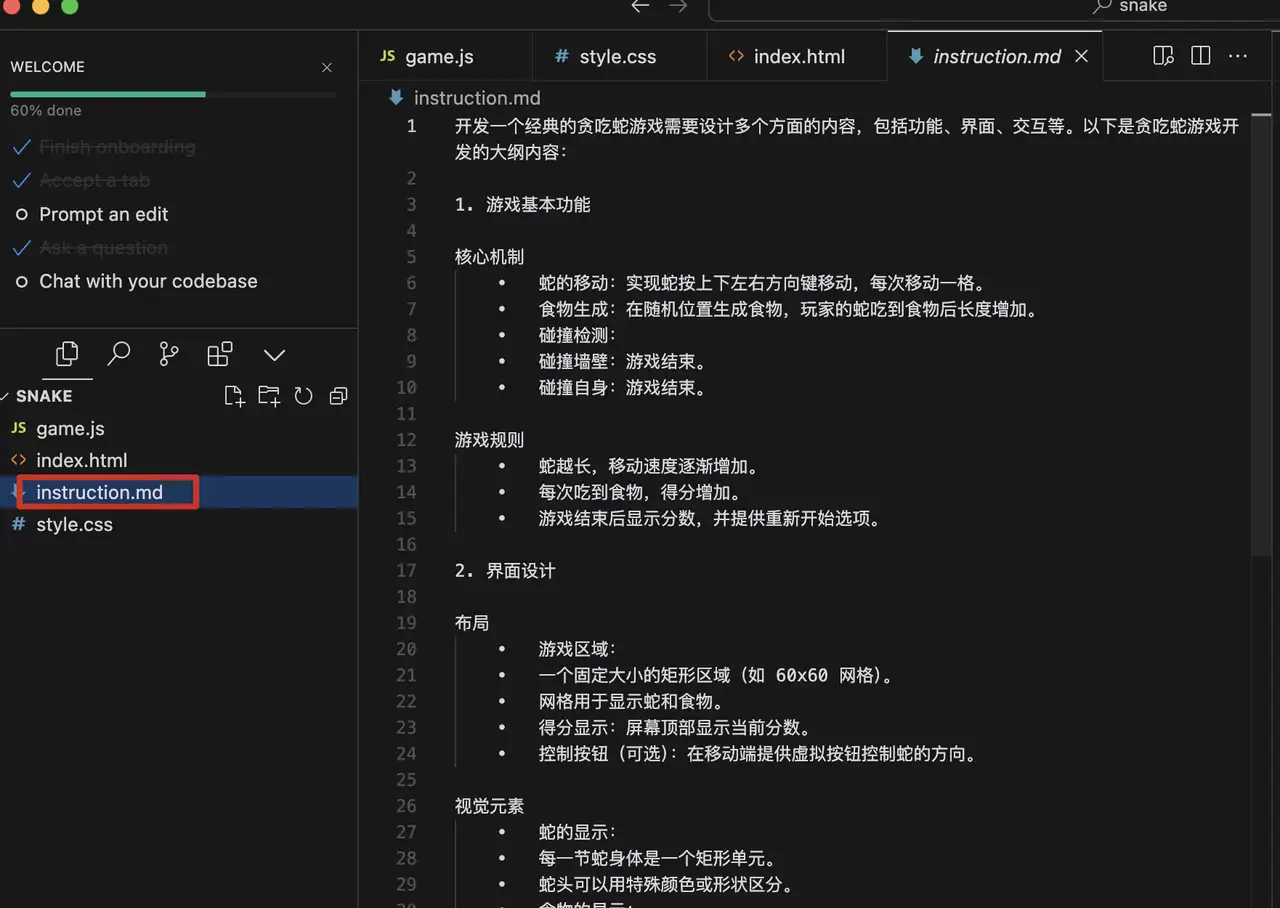
Task: Open the Source Control view
Action: pyautogui.click(x=168, y=354)
